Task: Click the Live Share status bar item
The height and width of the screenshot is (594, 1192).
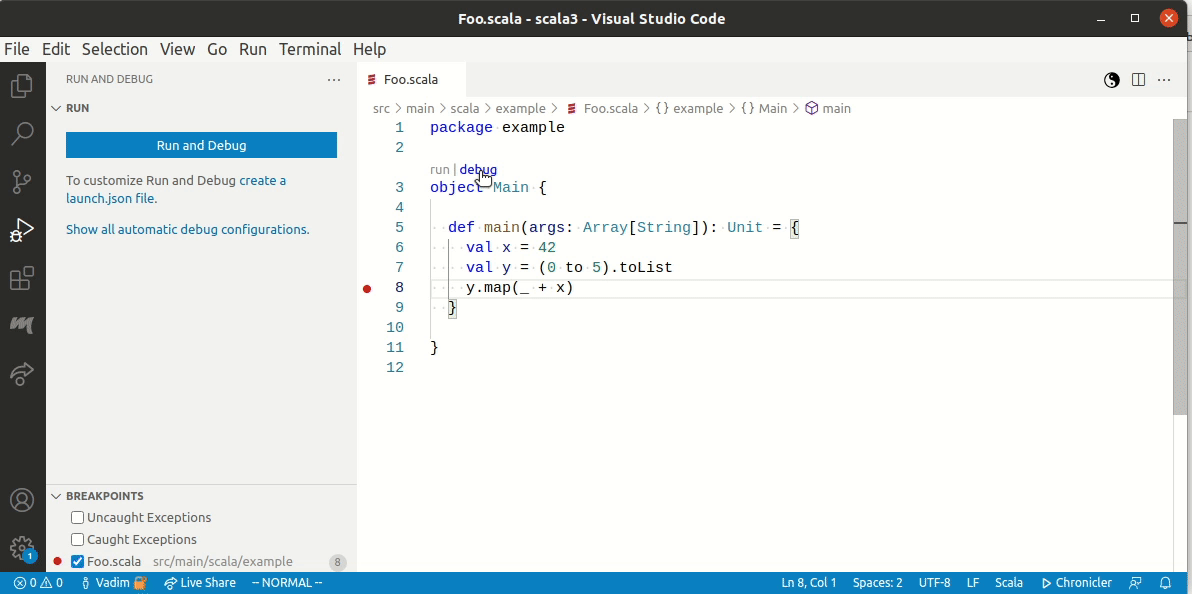Action: (200, 583)
